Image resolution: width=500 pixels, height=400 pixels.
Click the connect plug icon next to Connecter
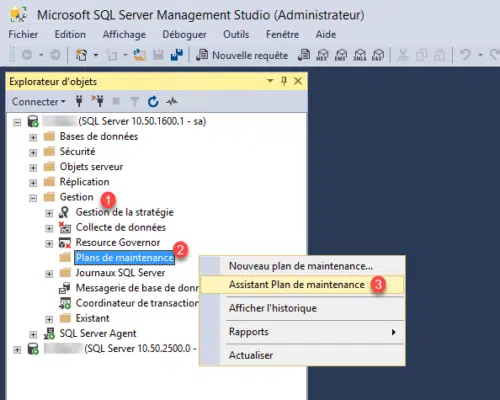[79, 101]
